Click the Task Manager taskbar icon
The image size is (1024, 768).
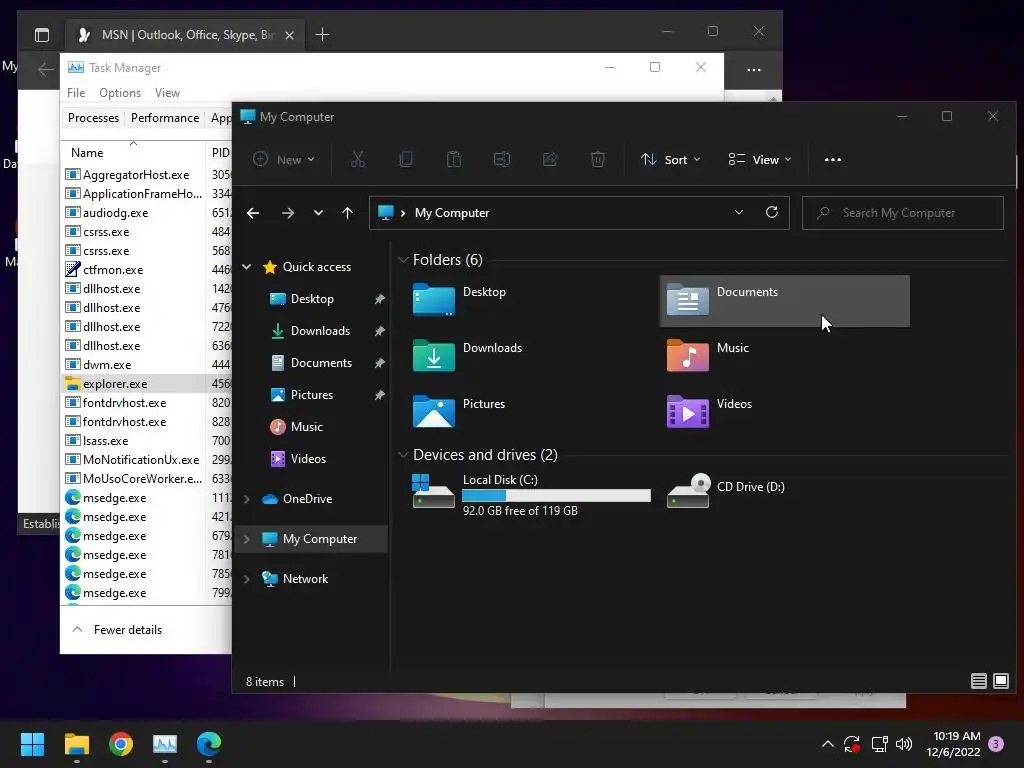165,744
